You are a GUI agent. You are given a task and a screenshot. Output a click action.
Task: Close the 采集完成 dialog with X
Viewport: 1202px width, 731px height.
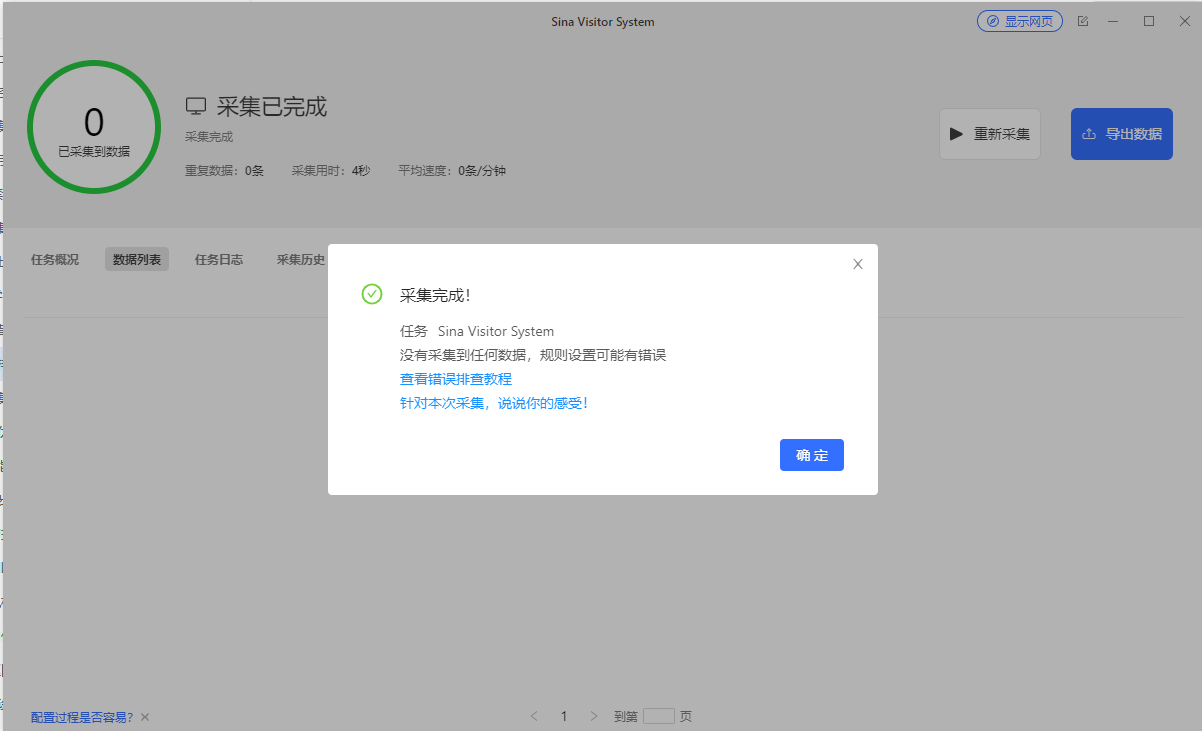tap(857, 264)
